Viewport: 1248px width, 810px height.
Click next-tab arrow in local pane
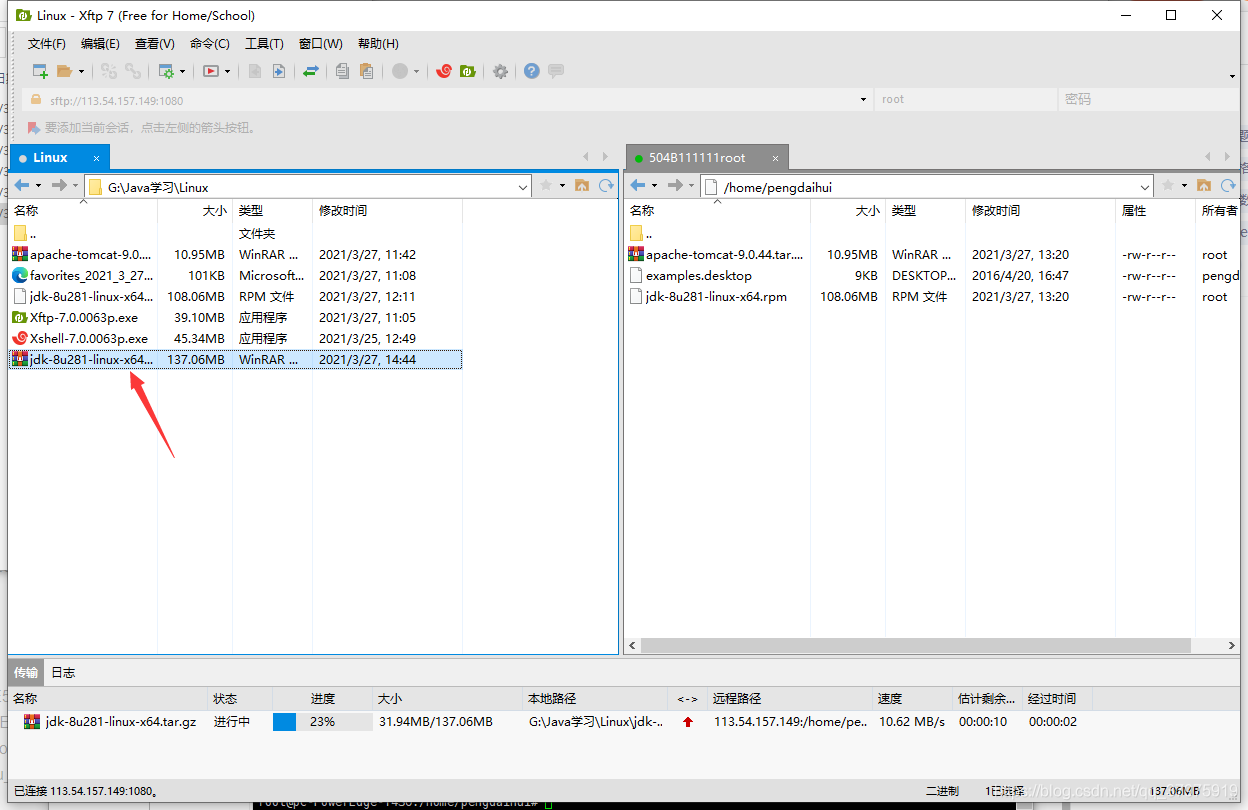point(605,157)
